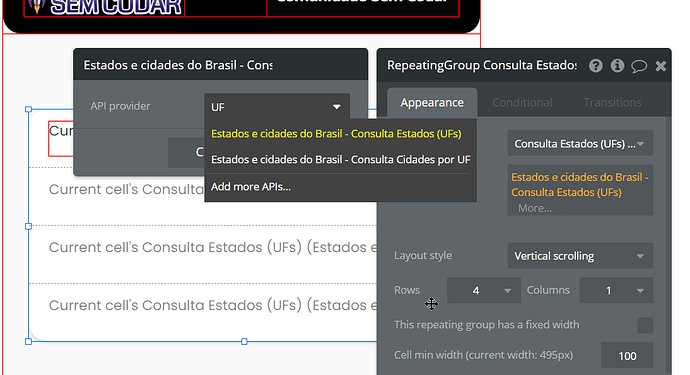The width and height of the screenshot is (690, 375).
Task: Click the Sem Codar logo in header
Action: 104,8
